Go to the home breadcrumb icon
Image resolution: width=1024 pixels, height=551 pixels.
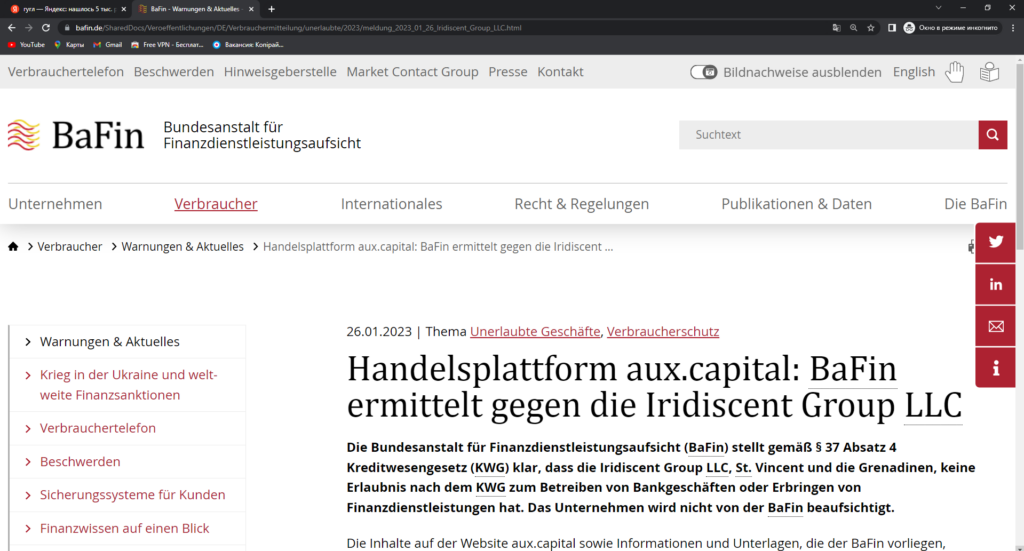coord(13,246)
